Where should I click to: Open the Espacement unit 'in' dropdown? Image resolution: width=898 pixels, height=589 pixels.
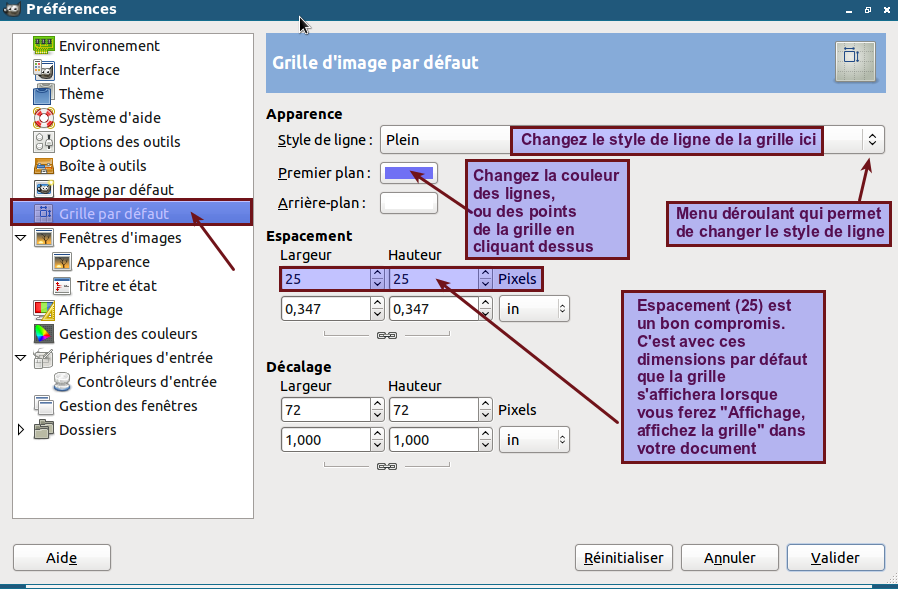[x=534, y=309]
